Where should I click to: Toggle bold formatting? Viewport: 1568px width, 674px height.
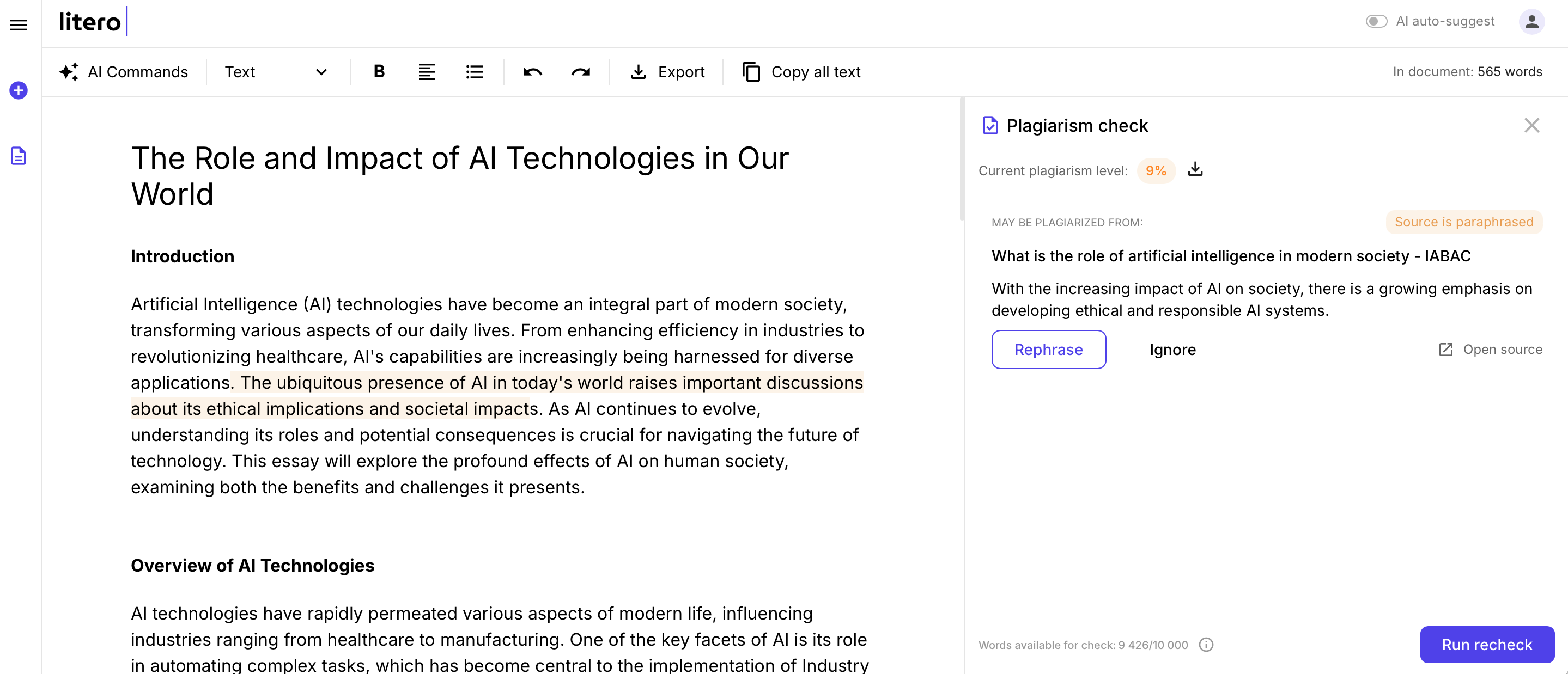379,72
